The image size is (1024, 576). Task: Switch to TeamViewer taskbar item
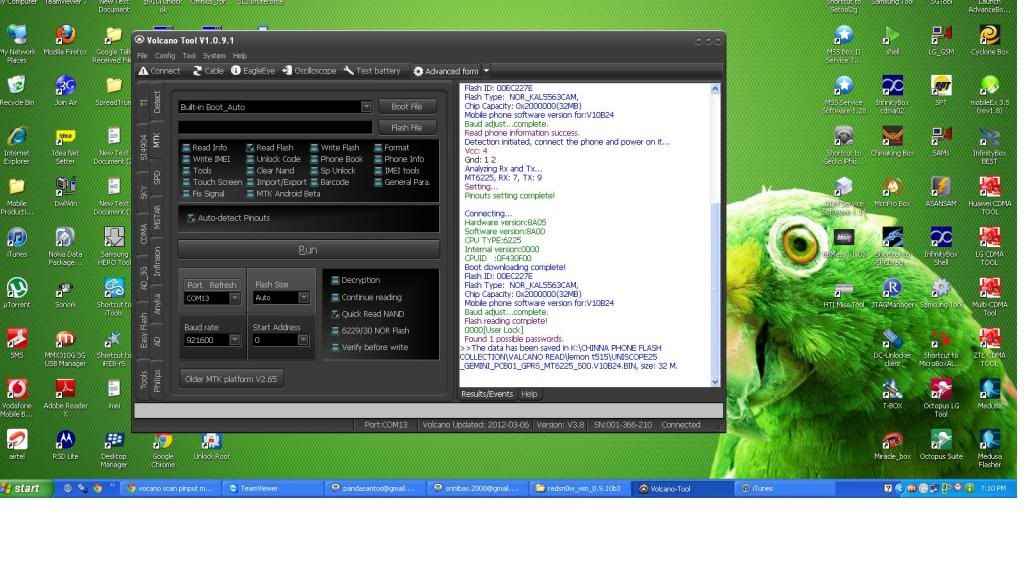coord(273,488)
